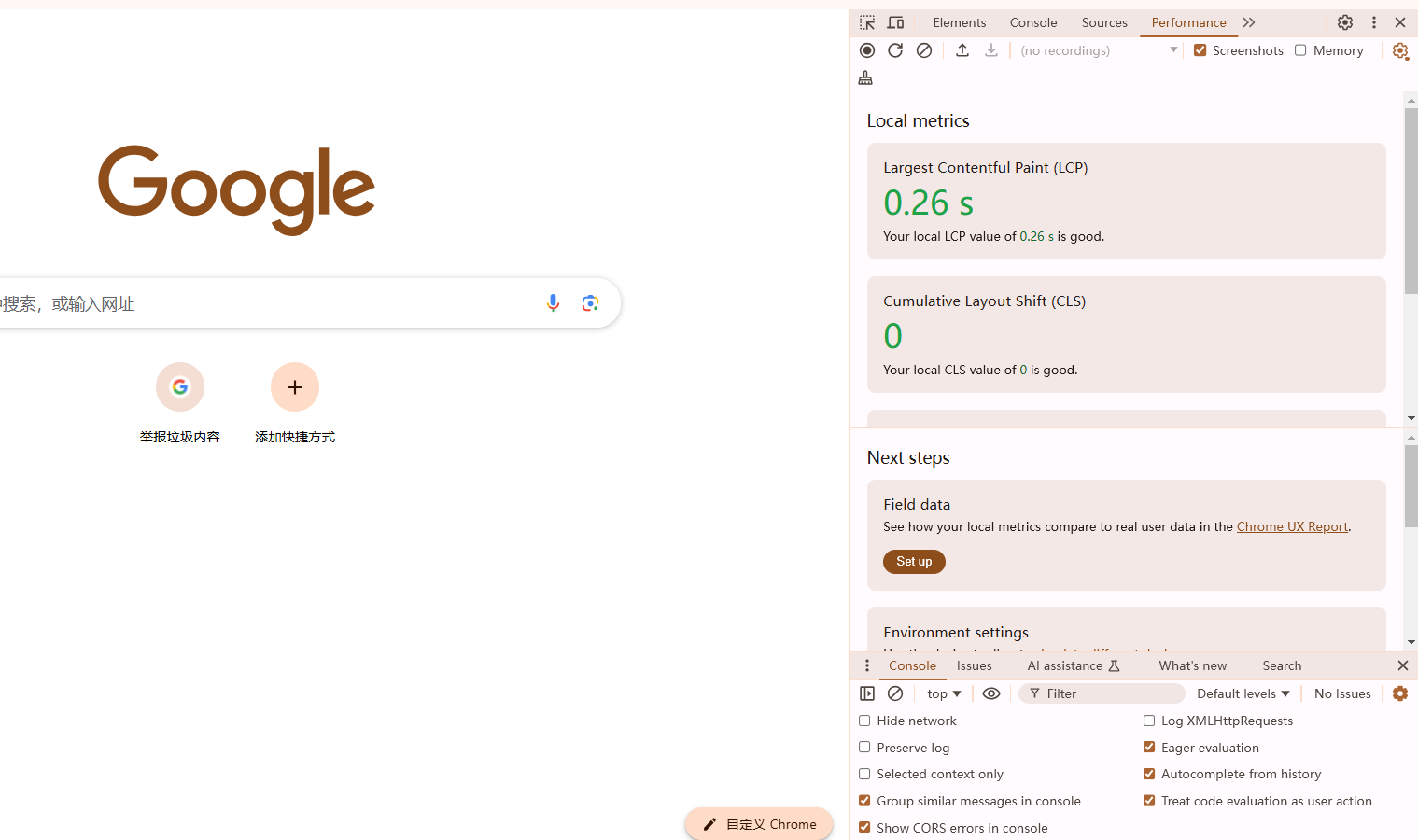The width and height of the screenshot is (1418, 840).
Task: Upload a saved performance profile
Action: tap(962, 50)
